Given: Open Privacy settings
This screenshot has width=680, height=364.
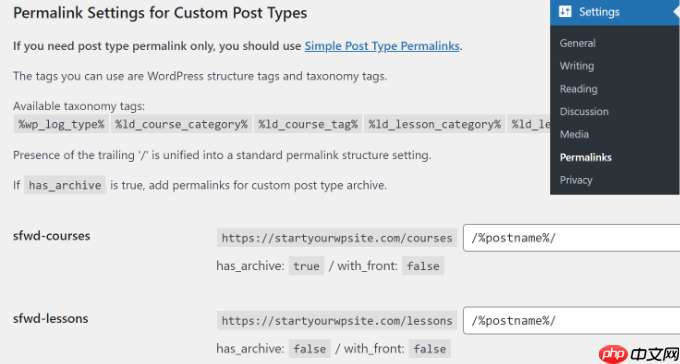Looking at the screenshot, I should click(x=575, y=180).
